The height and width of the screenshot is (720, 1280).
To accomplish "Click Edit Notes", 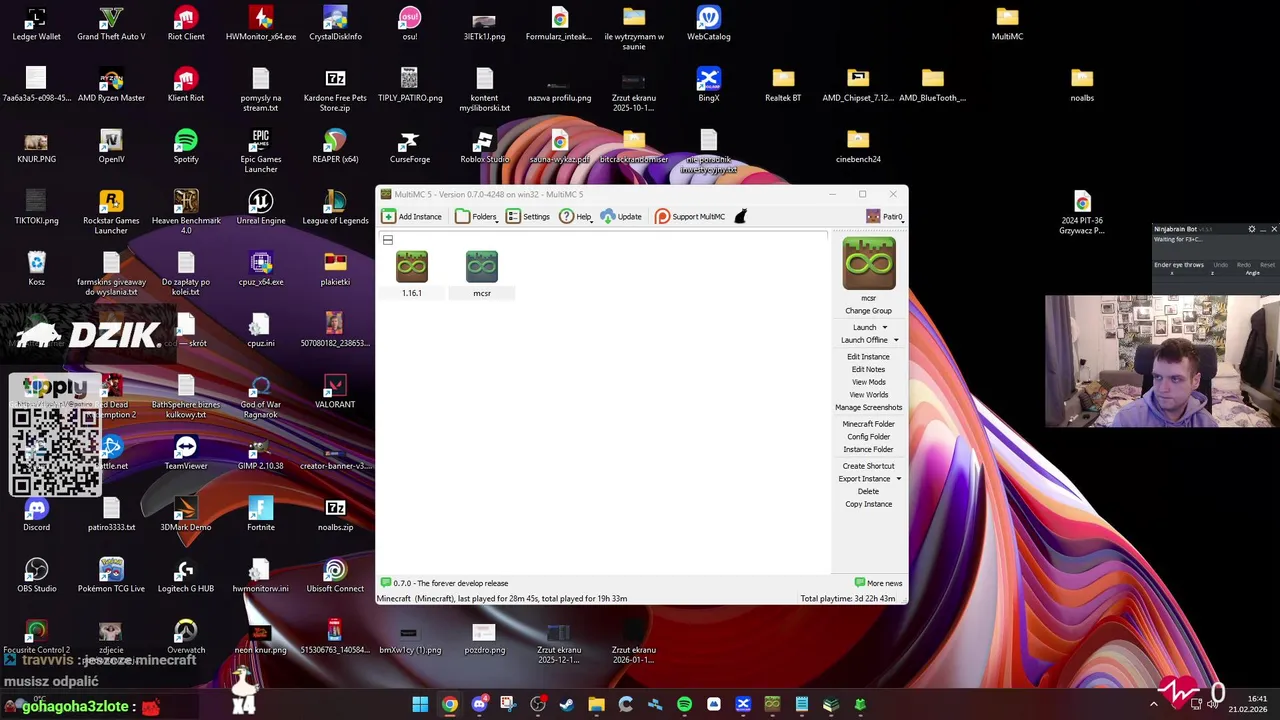I will pos(868,370).
